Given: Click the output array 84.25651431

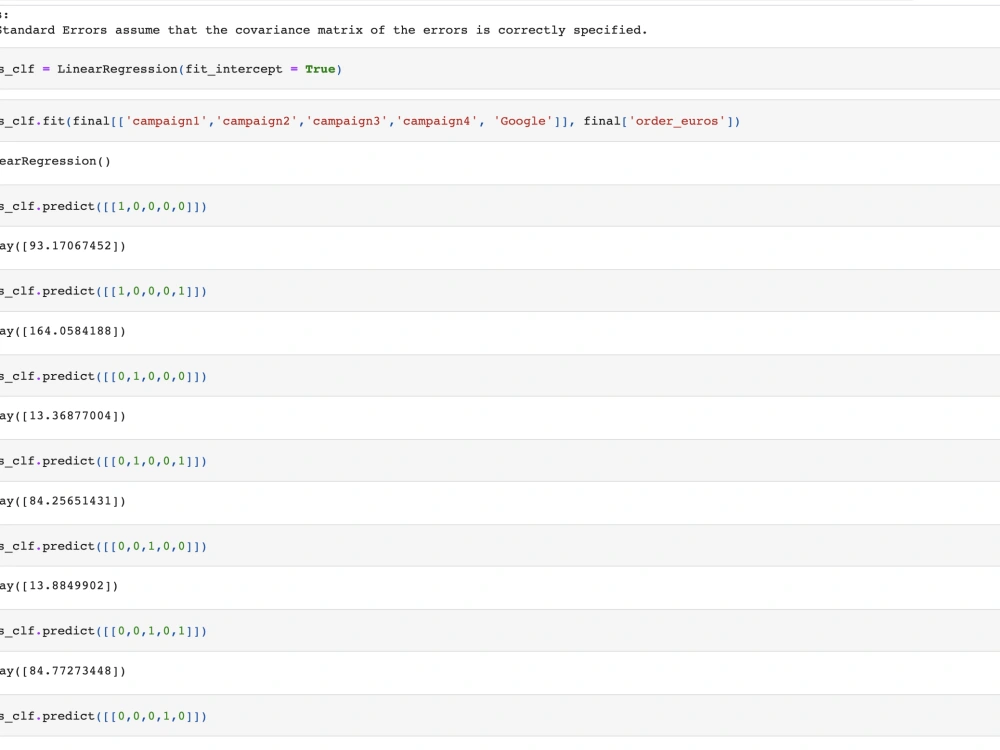Looking at the screenshot, I should [x=60, y=501].
